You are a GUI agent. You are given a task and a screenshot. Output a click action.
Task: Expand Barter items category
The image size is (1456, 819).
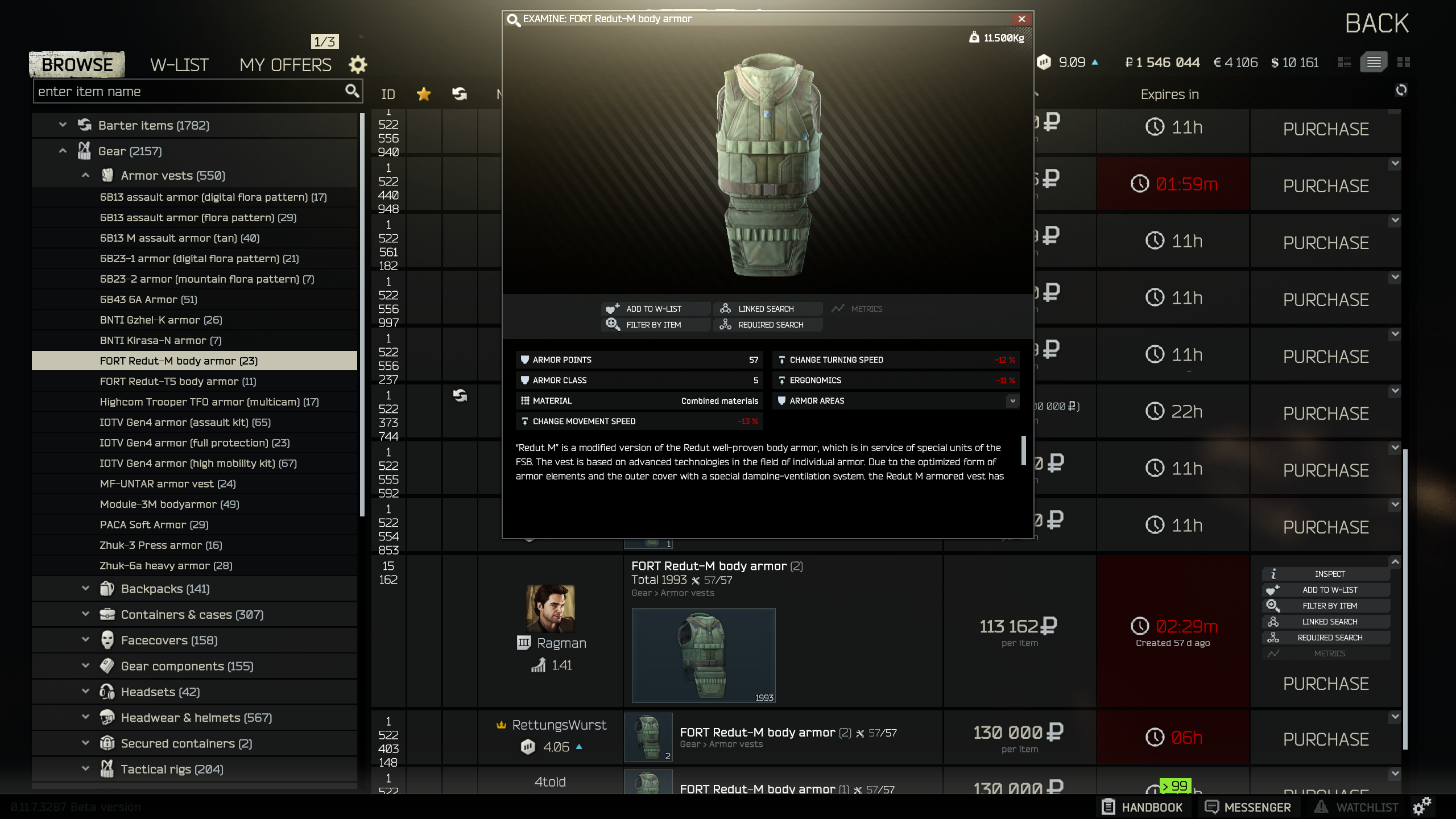coord(63,125)
